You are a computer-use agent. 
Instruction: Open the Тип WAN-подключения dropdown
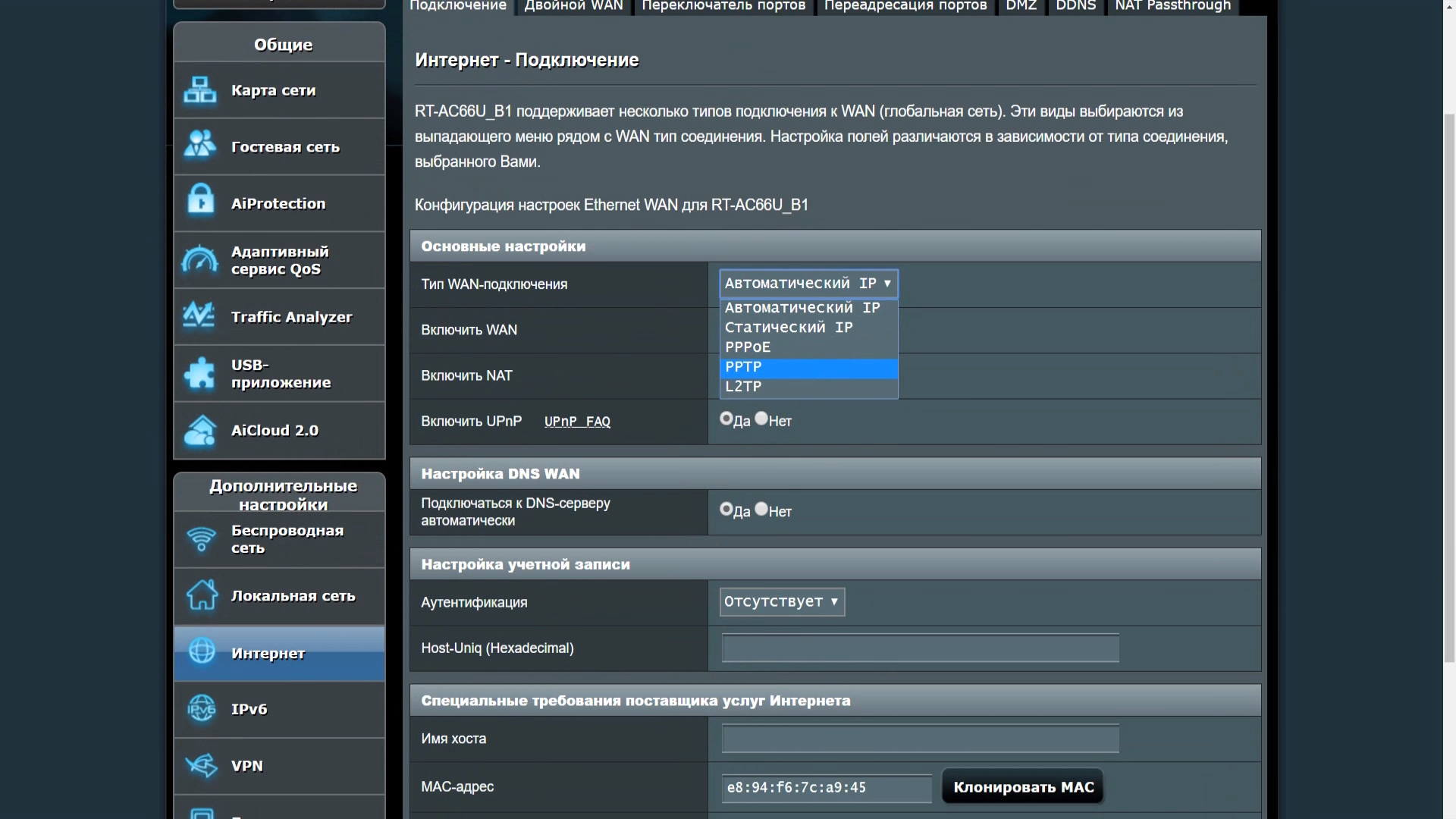808,284
